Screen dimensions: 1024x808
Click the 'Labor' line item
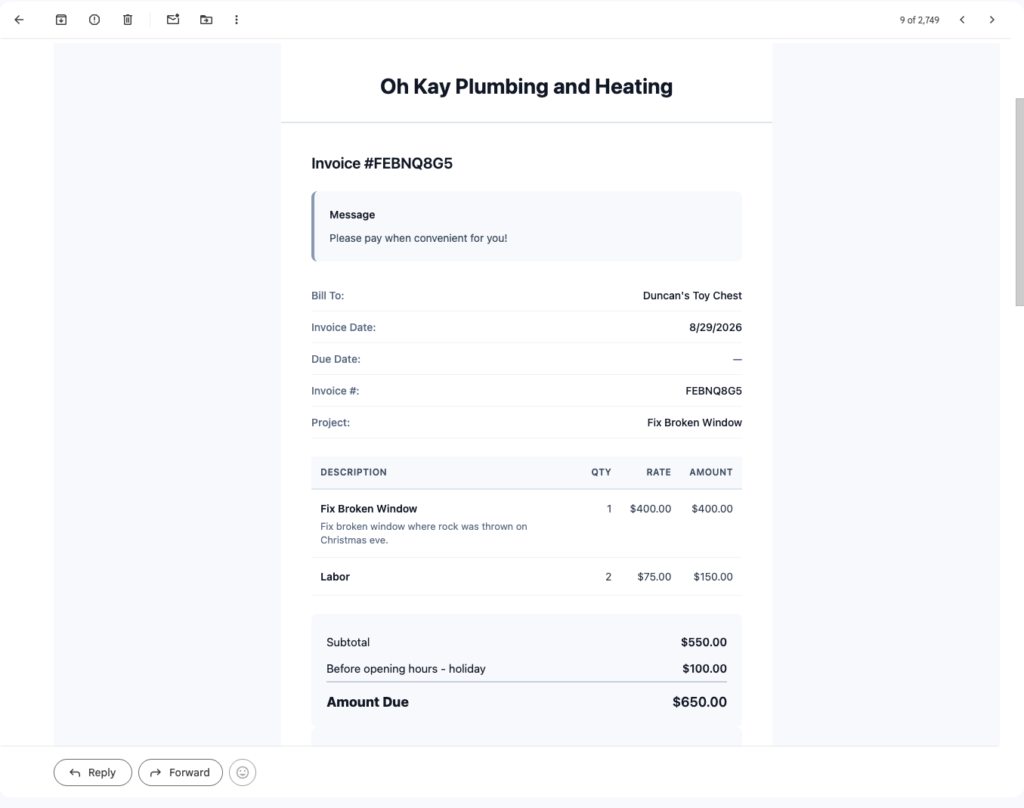[334, 577]
